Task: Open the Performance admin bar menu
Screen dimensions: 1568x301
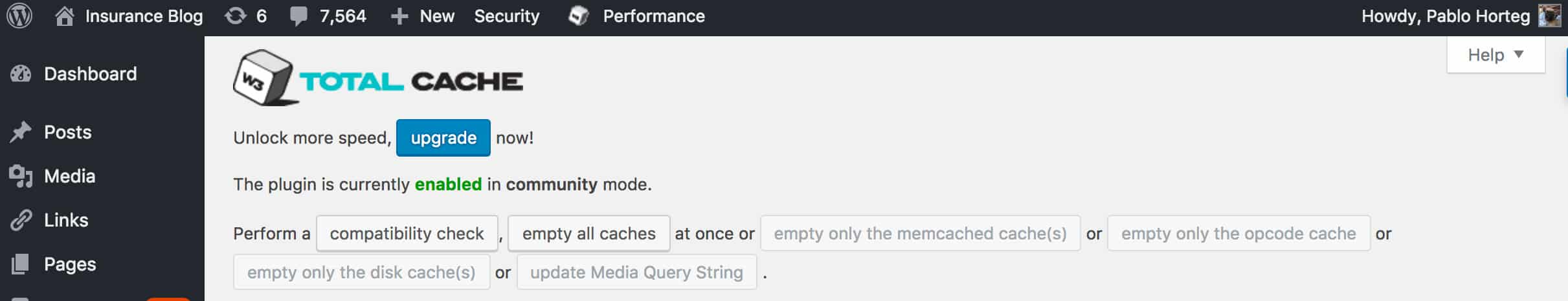Action: tap(654, 16)
